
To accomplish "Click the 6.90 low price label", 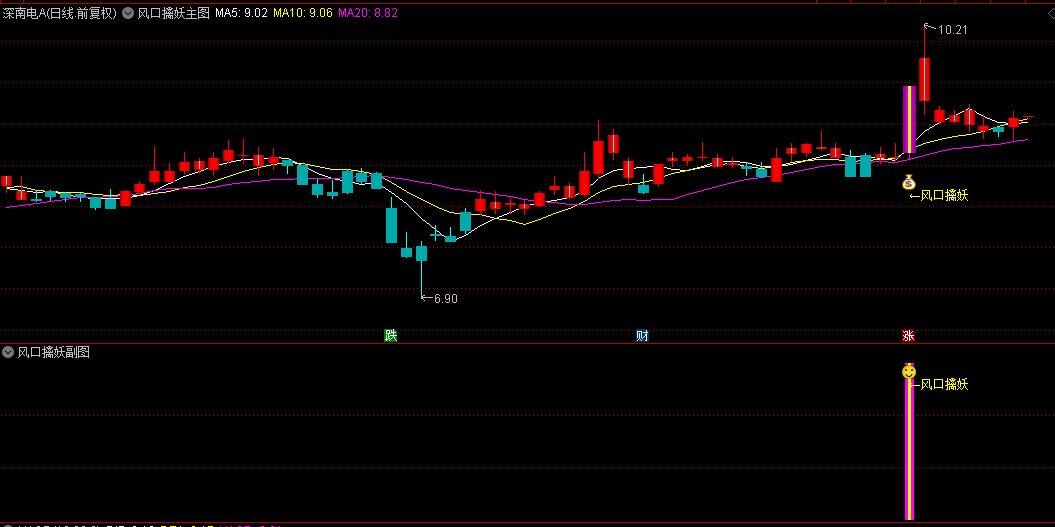I will click(x=445, y=299).
